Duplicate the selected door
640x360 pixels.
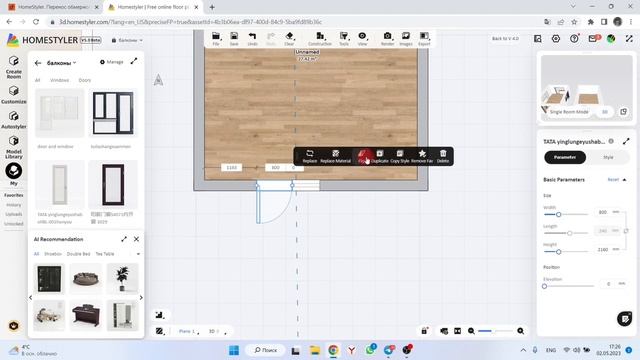pyautogui.click(x=380, y=156)
